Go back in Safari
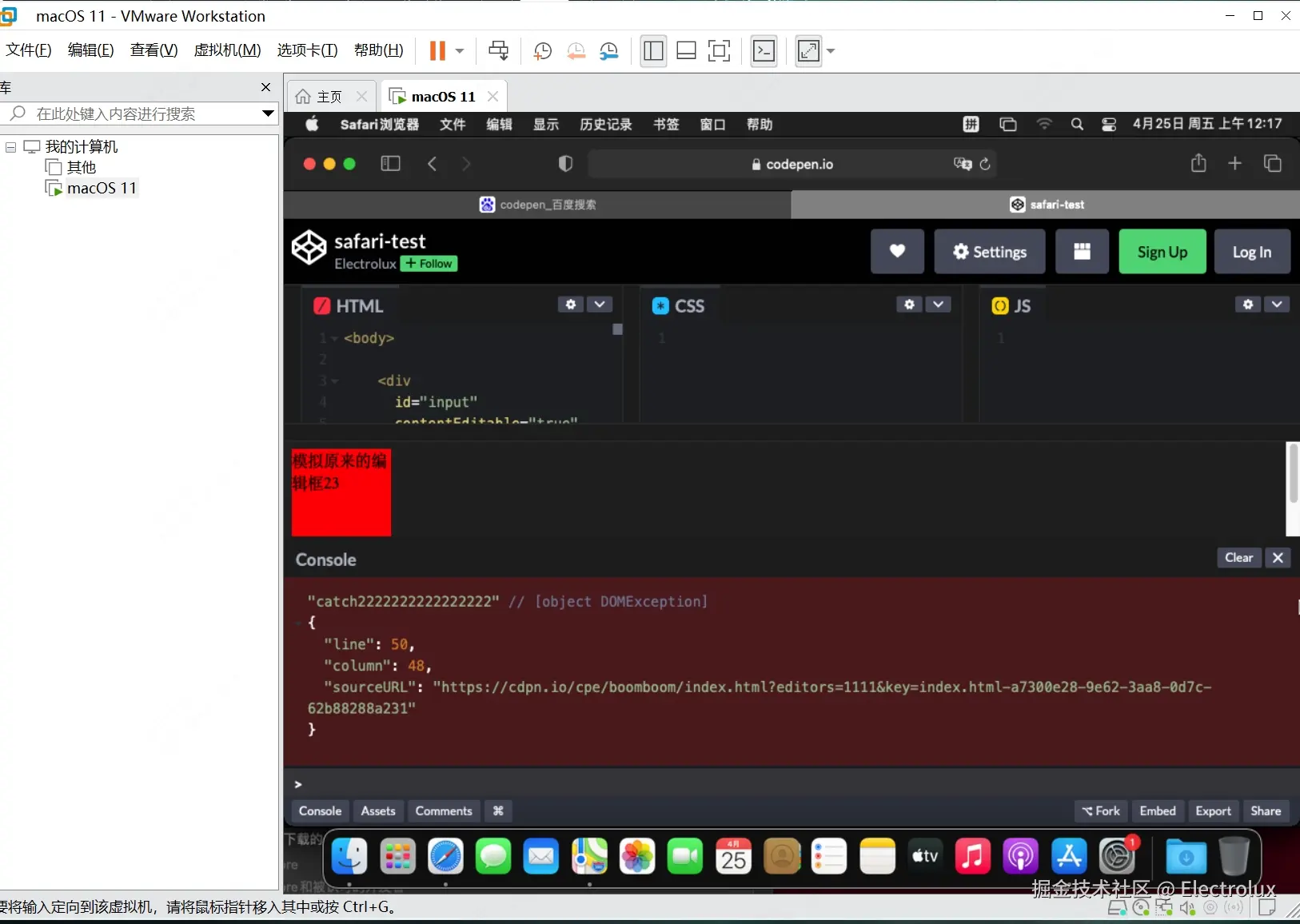Image resolution: width=1300 pixels, height=924 pixels. tap(432, 164)
